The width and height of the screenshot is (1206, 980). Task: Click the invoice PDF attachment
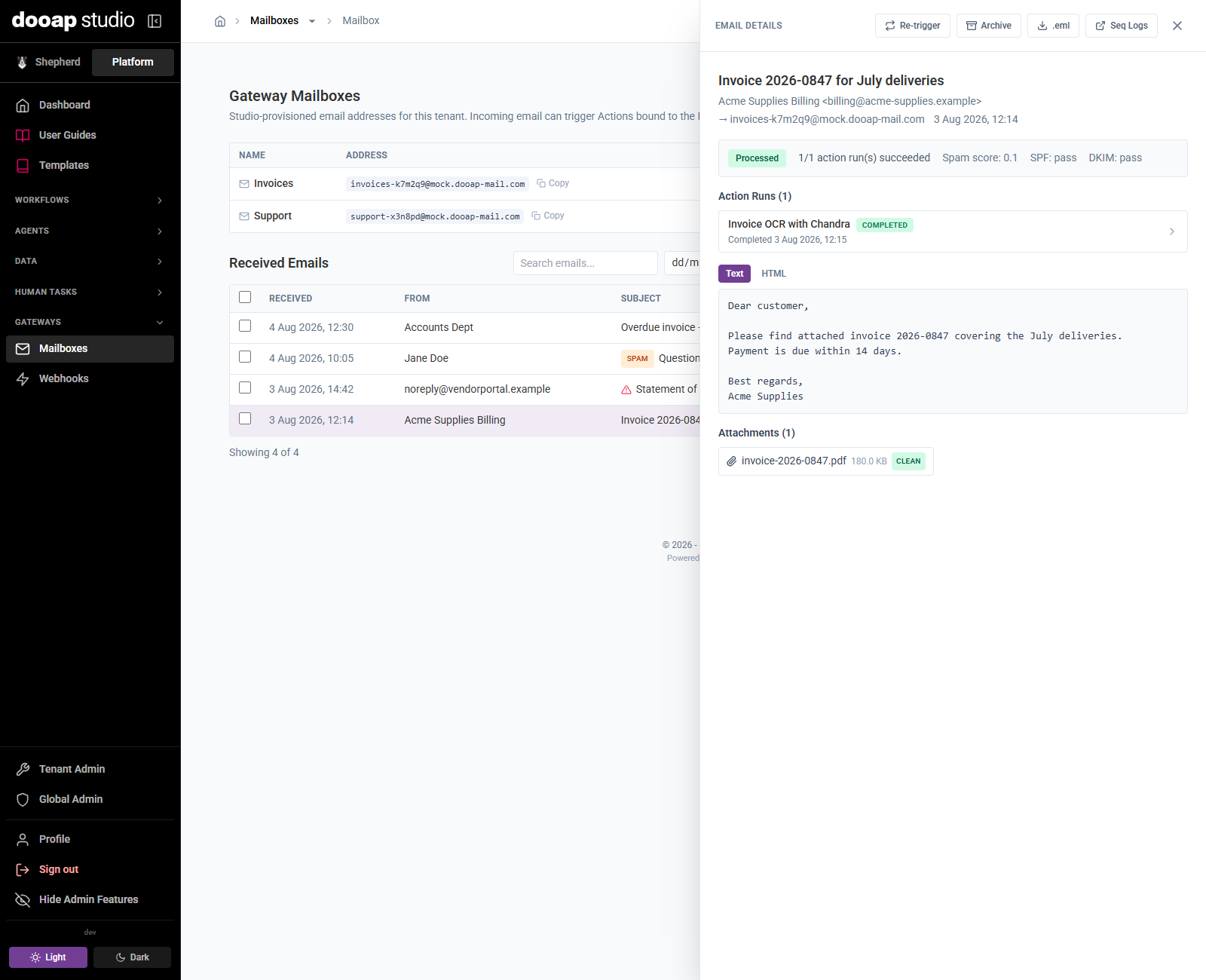(826, 461)
